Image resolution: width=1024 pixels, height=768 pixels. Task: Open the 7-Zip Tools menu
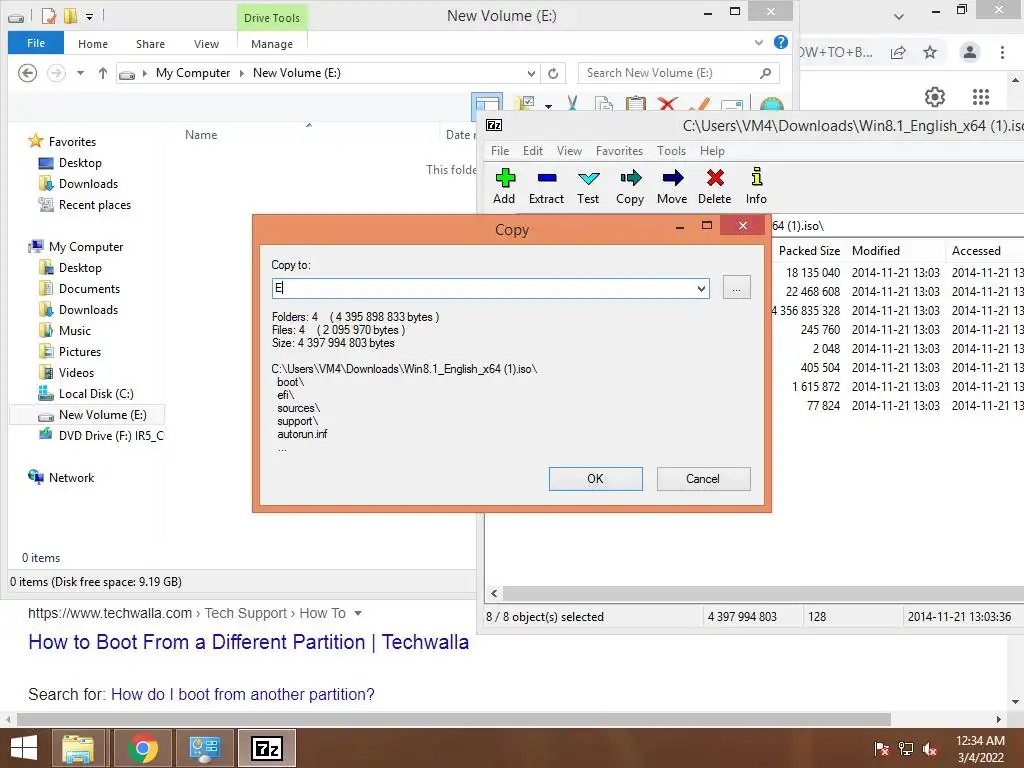pos(671,151)
